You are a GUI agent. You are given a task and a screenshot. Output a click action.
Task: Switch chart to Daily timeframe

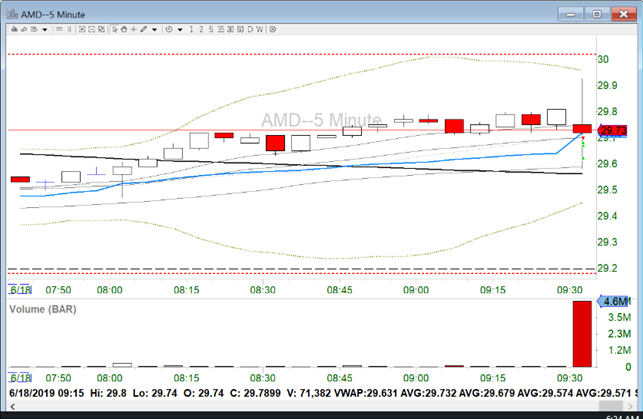251,29
